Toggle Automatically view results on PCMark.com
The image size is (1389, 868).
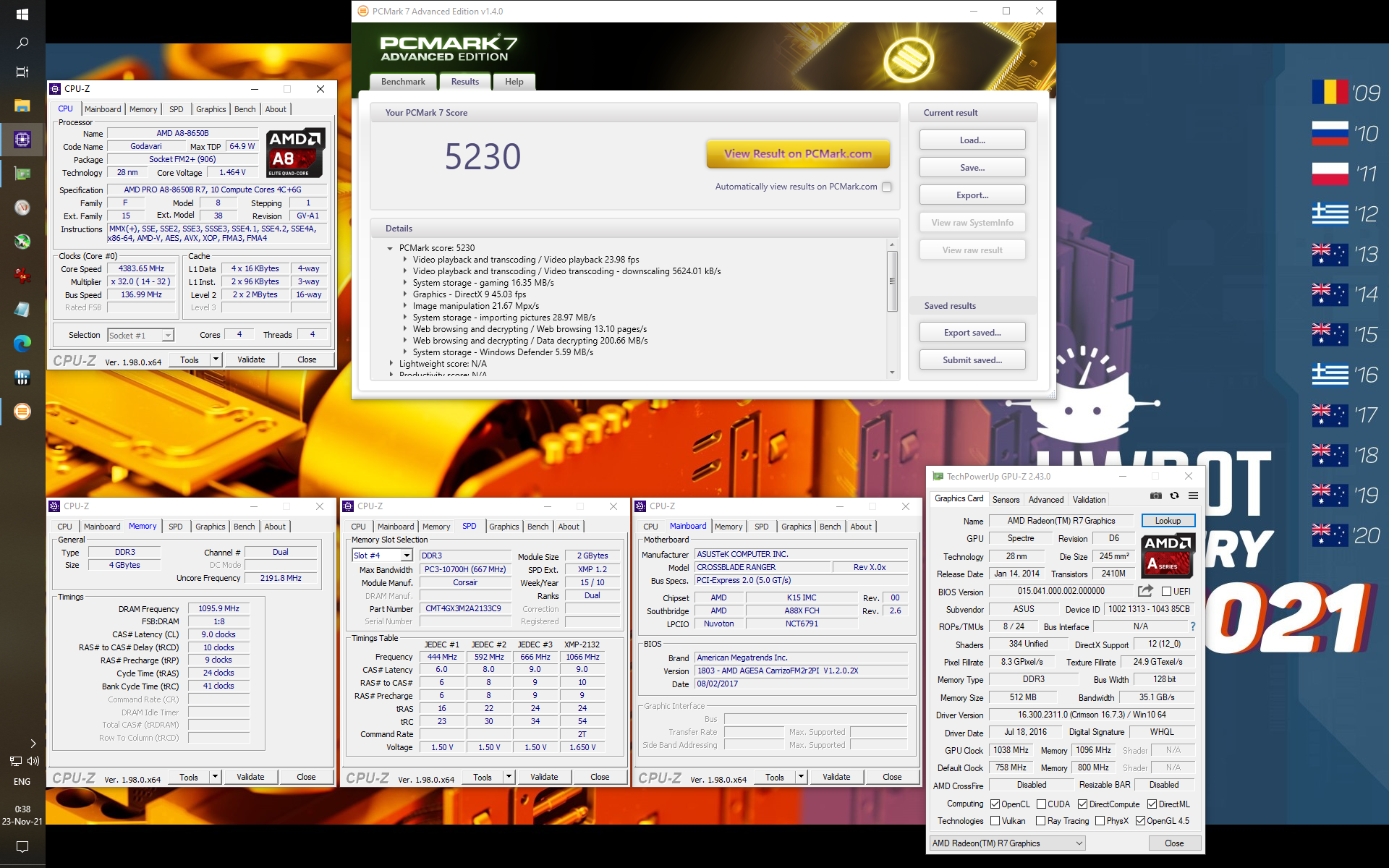886,187
